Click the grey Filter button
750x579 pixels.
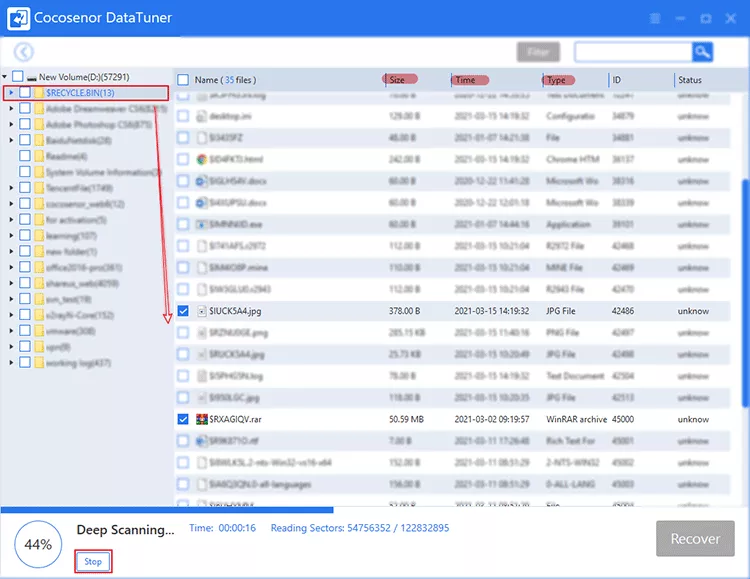pos(538,52)
